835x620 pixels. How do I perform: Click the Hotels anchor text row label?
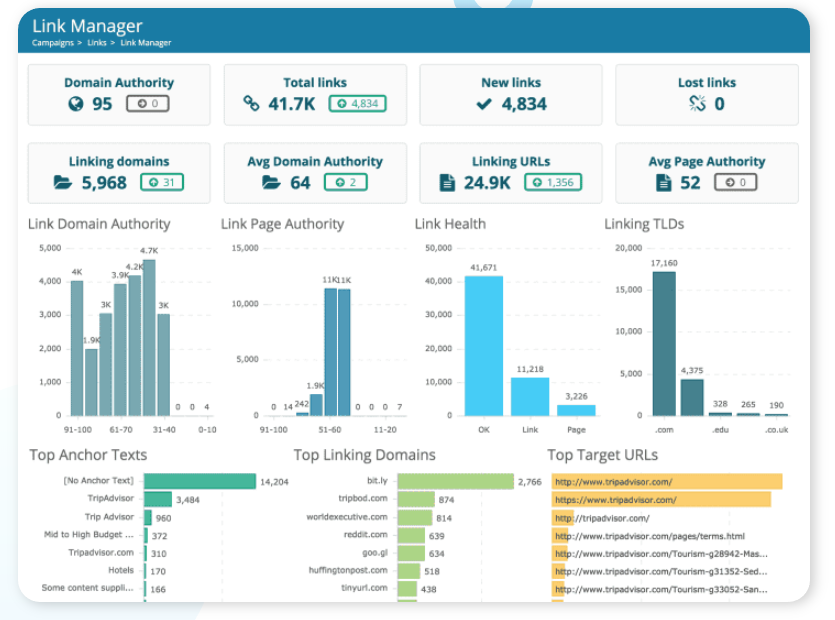pyautogui.click(x=121, y=570)
